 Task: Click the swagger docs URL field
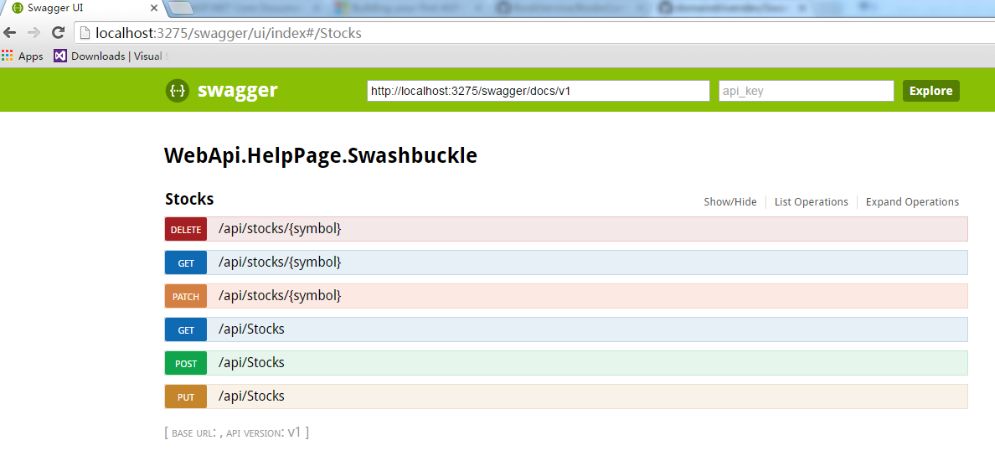coord(538,91)
